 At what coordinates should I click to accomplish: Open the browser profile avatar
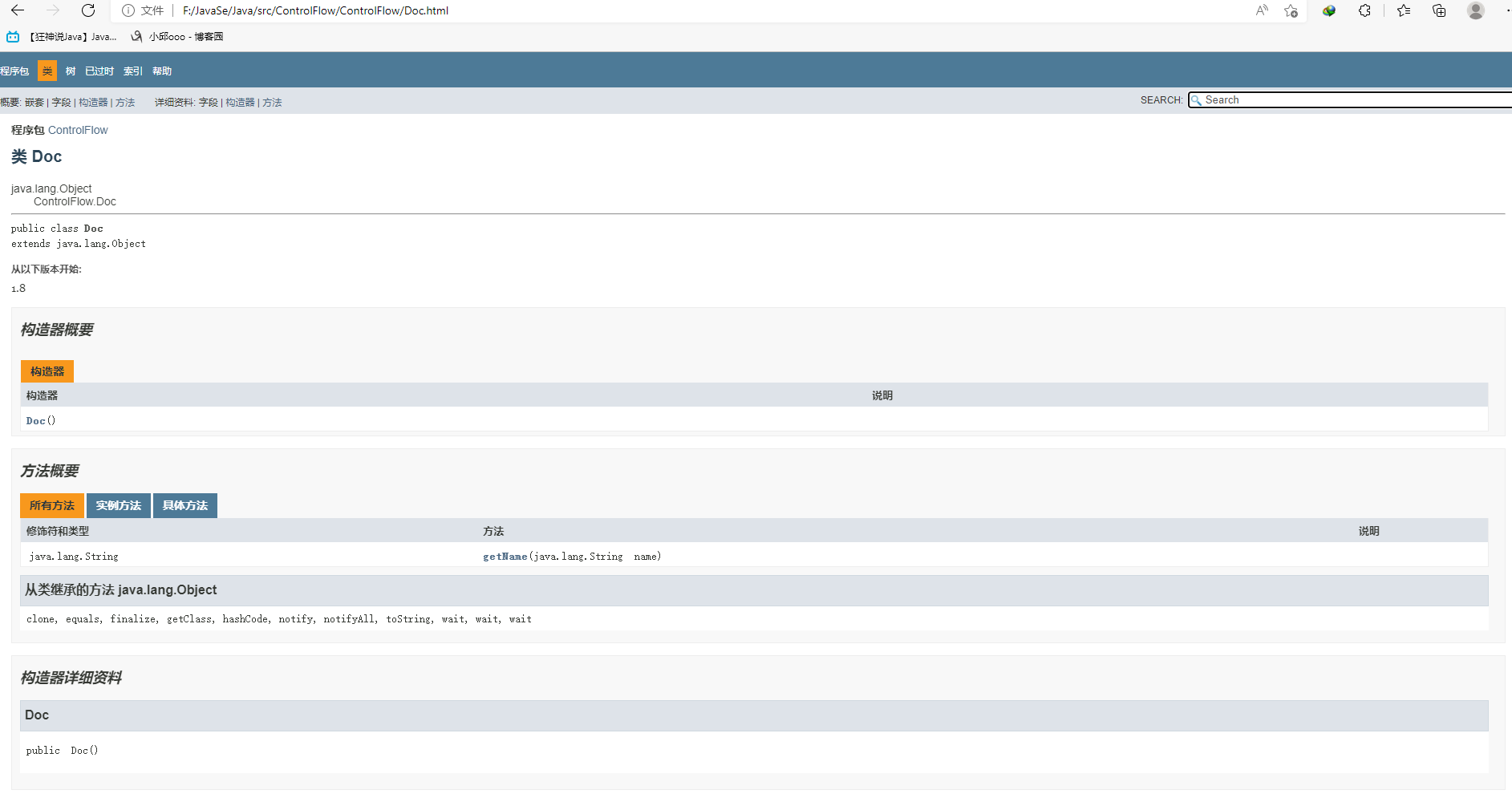tap(1476, 10)
